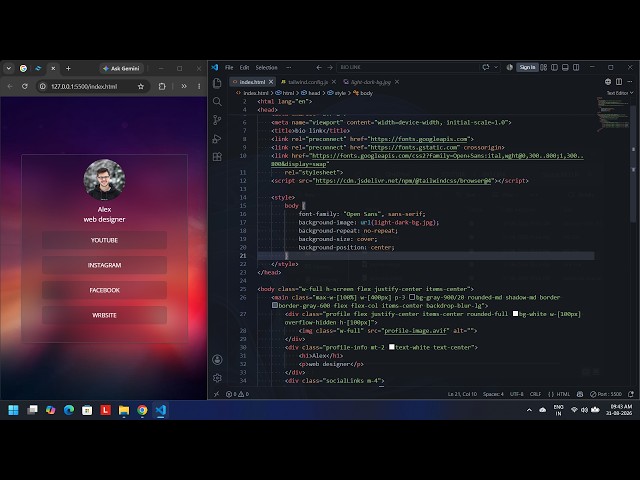Open the Source Control view

217,120
